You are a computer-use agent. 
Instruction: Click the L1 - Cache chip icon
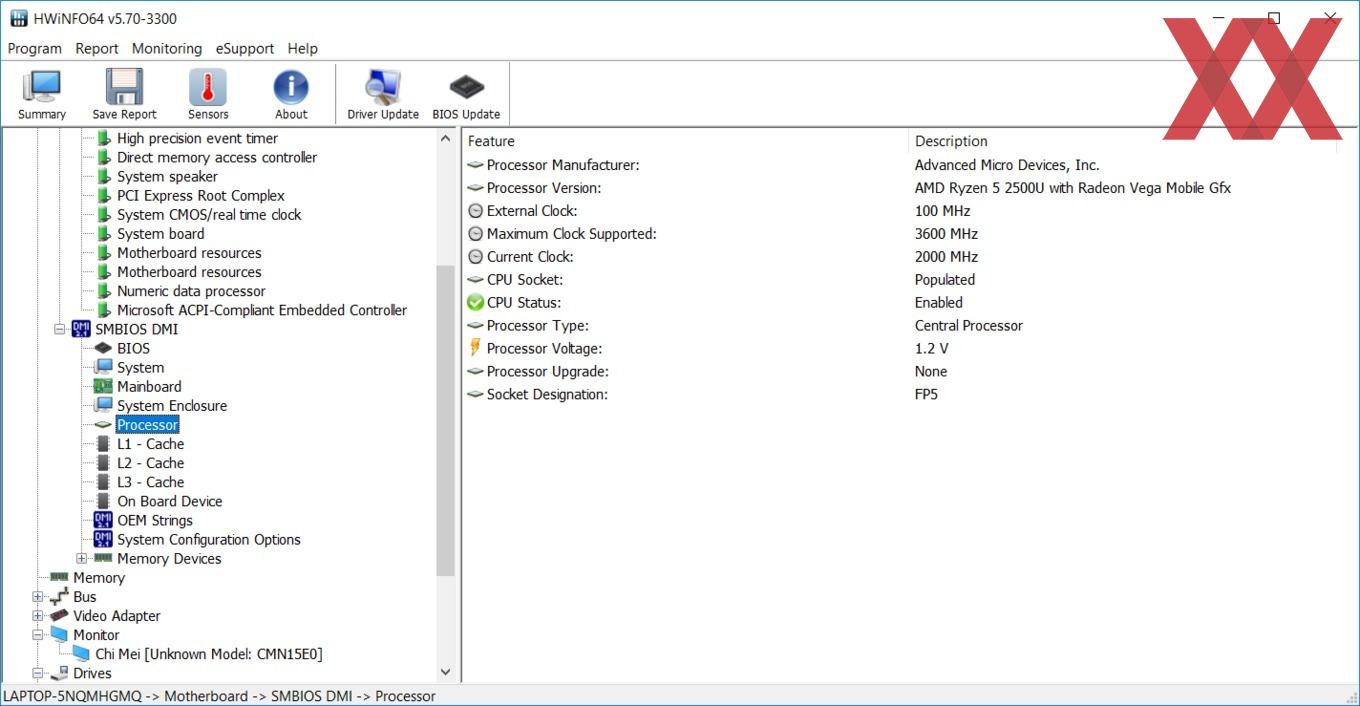[x=103, y=444]
